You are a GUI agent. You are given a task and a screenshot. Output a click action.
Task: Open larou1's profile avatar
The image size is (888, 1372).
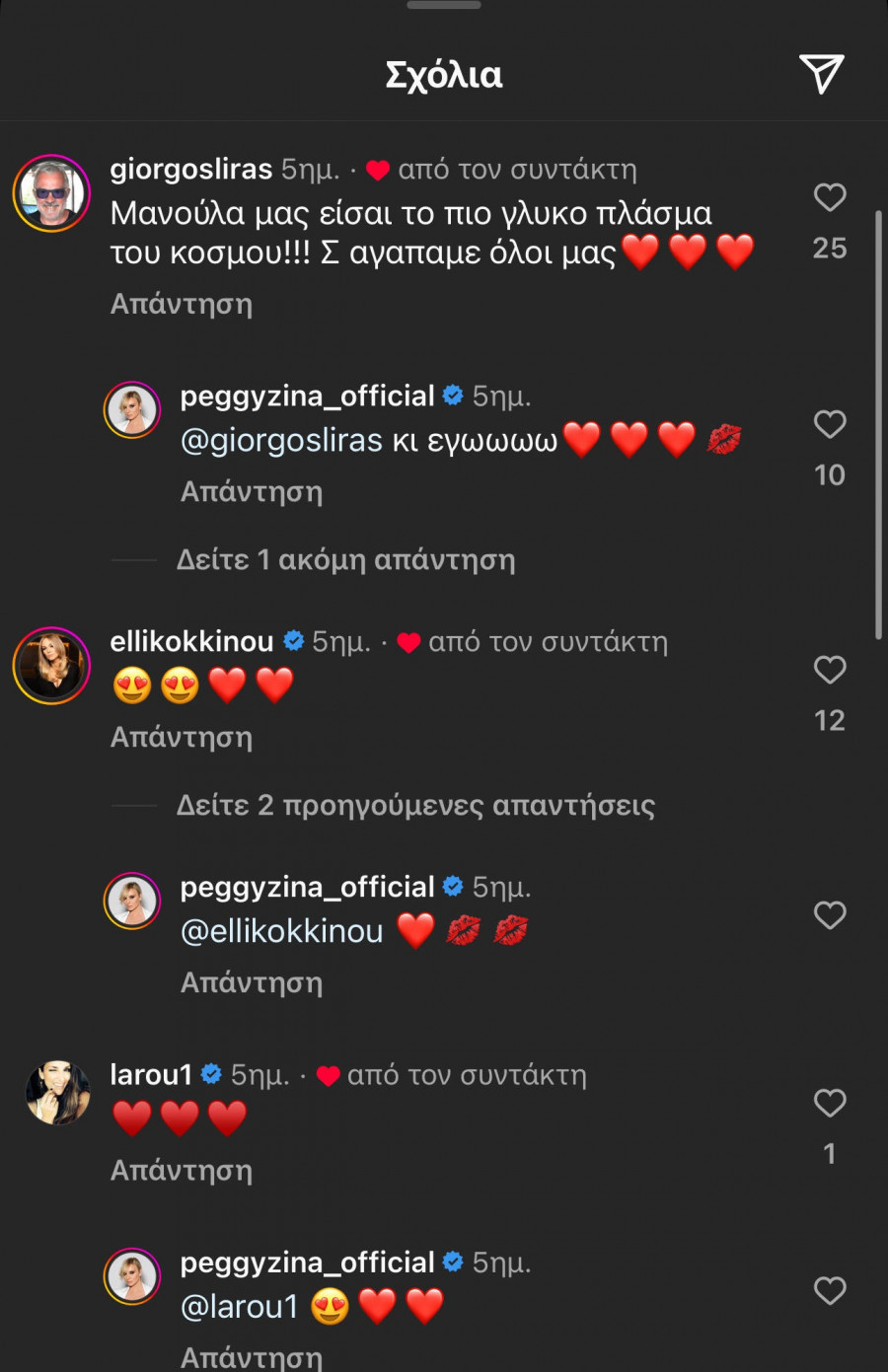(x=57, y=1092)
